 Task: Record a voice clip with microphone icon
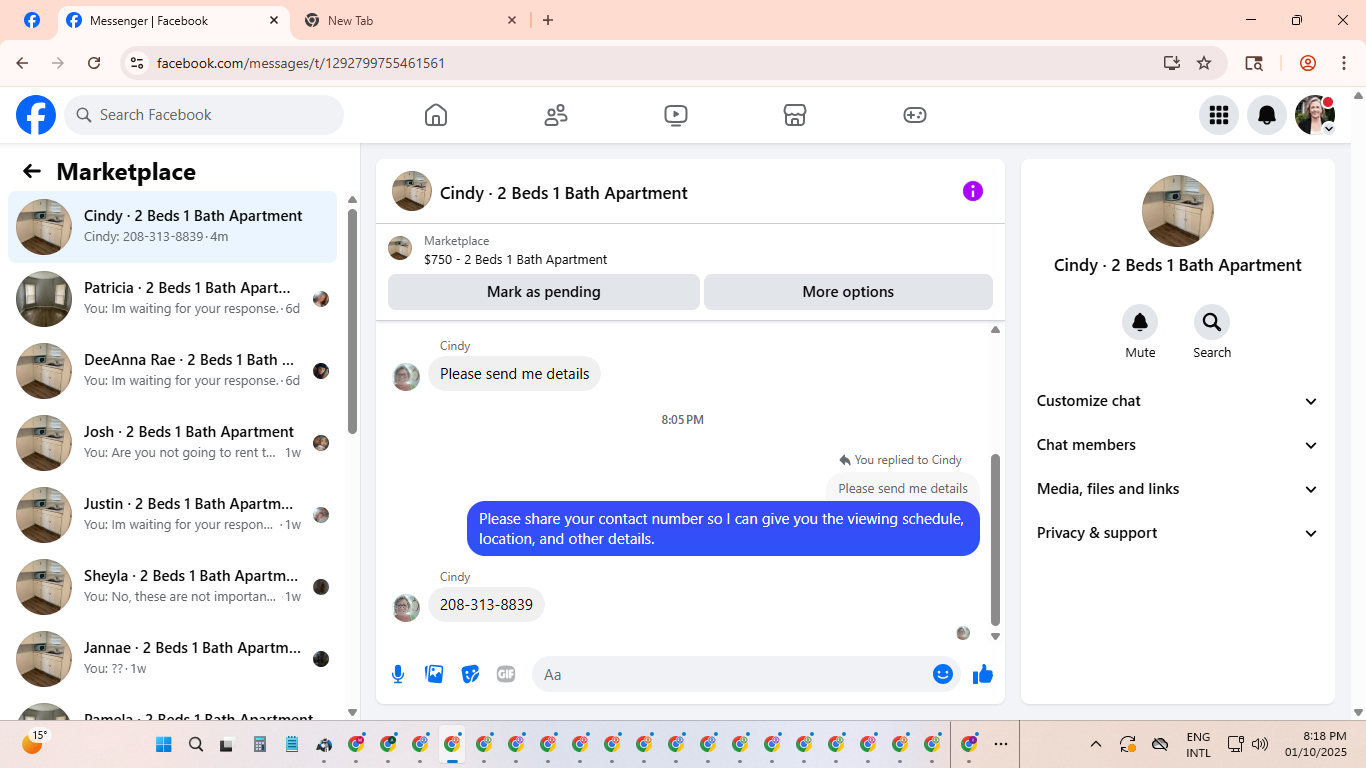[x=398, y=674]
